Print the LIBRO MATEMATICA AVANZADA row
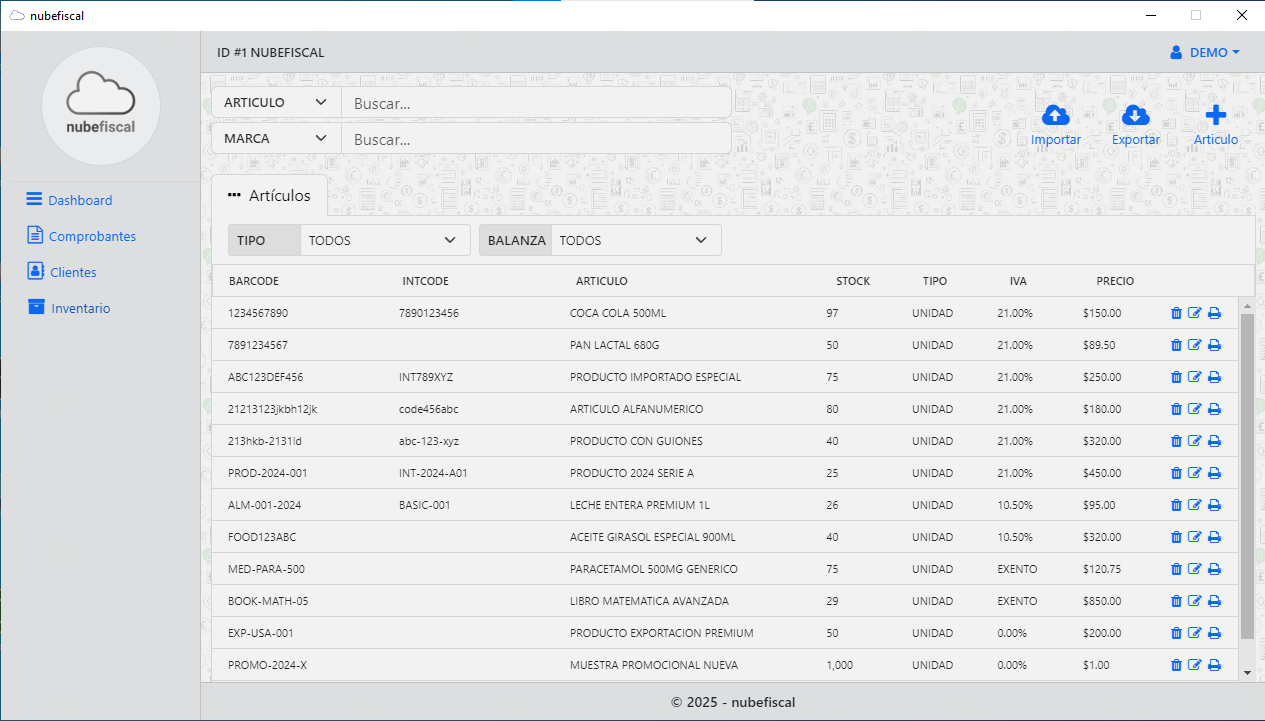This screenshot has width=1265, height=721. pyautogui.click(x=1214, y=602)
